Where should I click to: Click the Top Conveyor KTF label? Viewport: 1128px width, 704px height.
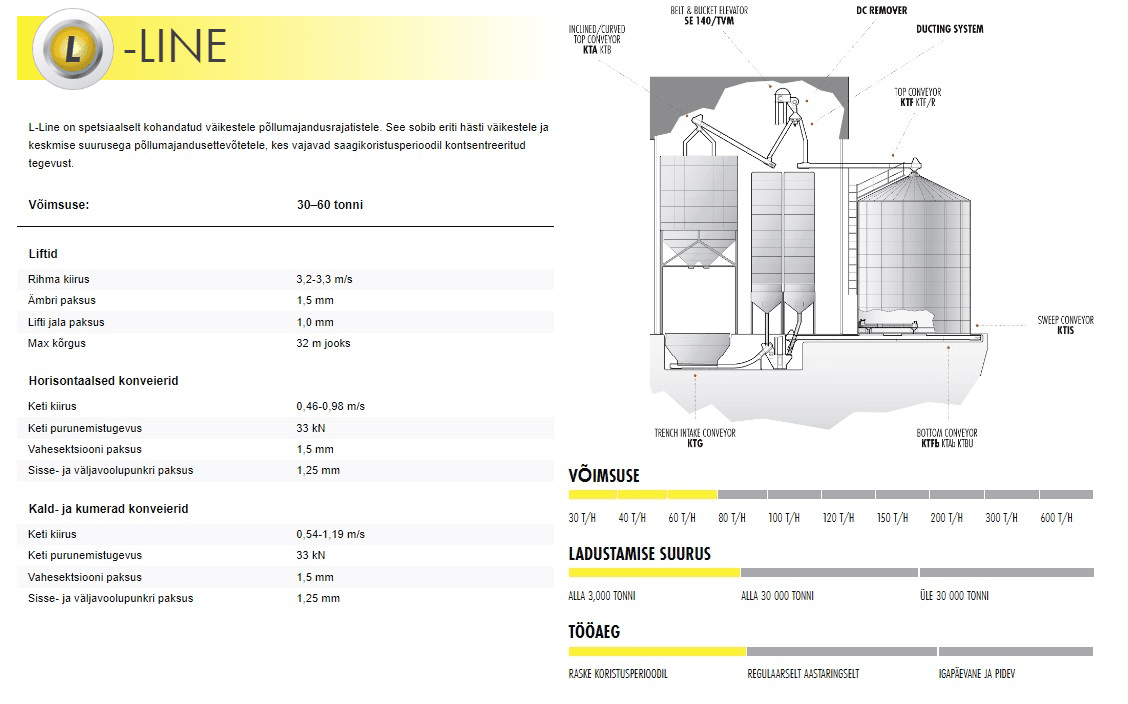(917, 97)
